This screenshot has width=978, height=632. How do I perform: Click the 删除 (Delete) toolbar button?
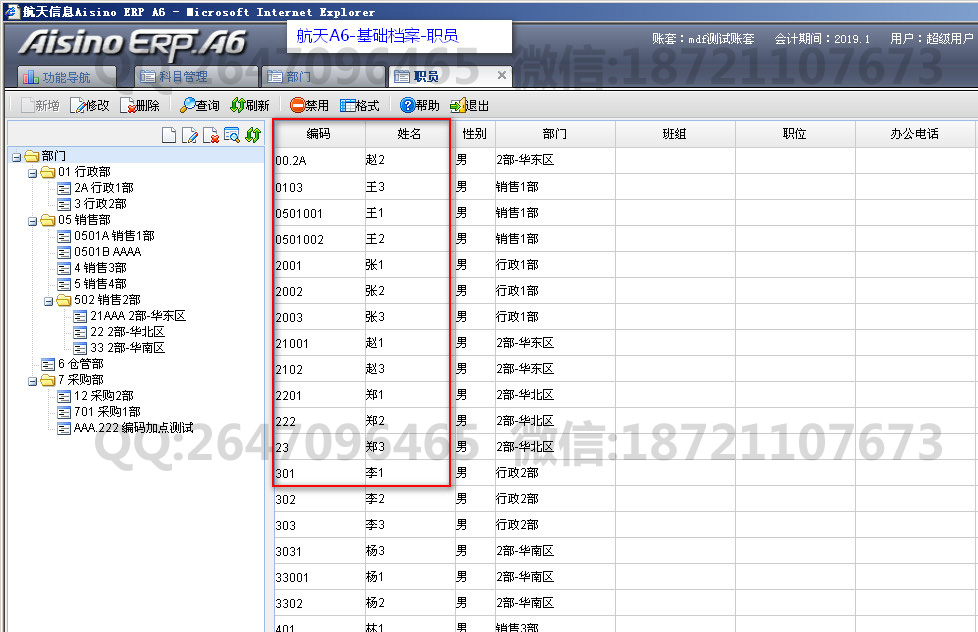(140, 105)
